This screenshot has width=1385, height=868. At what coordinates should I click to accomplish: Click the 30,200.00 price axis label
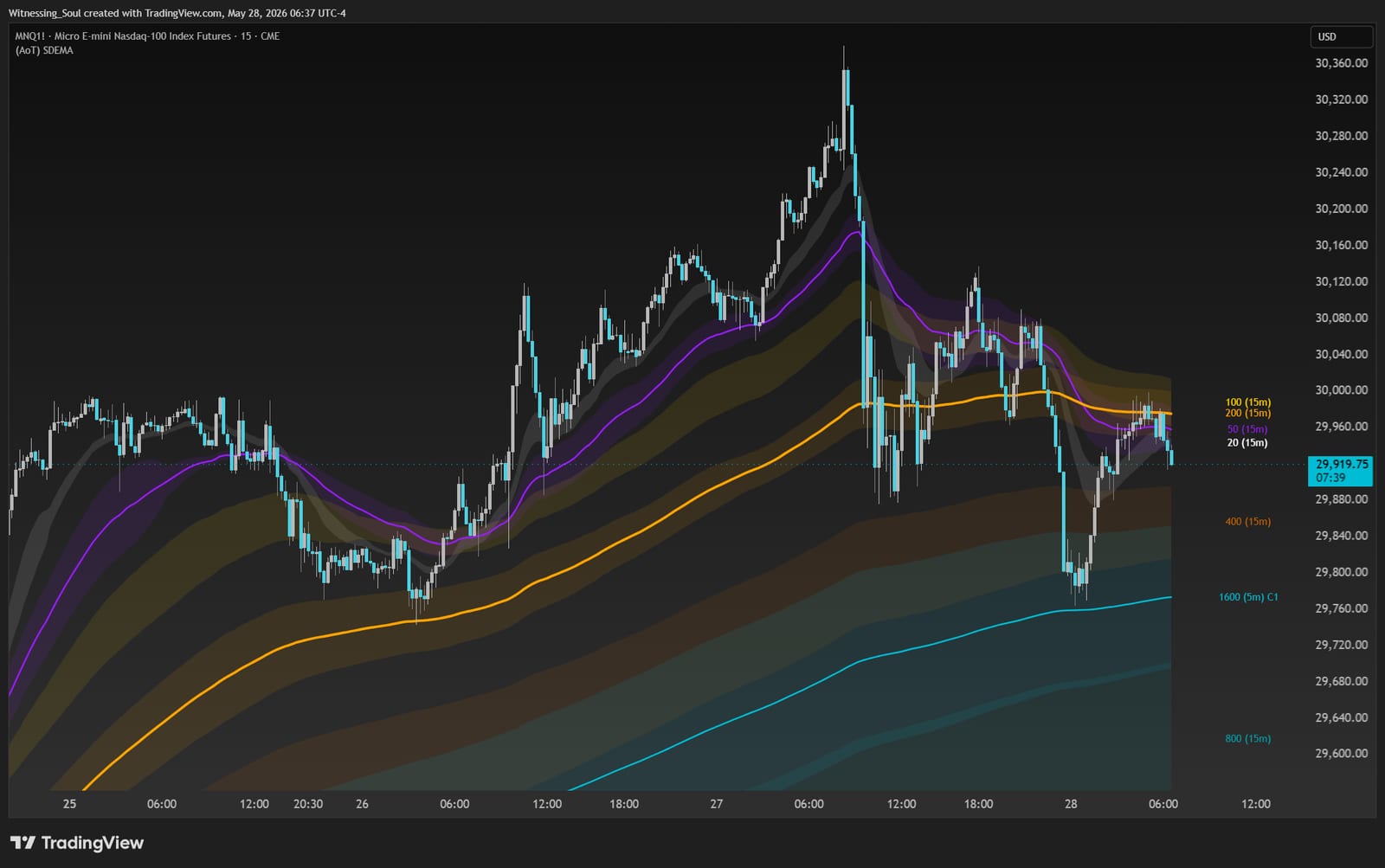(x=1341, y=209)
